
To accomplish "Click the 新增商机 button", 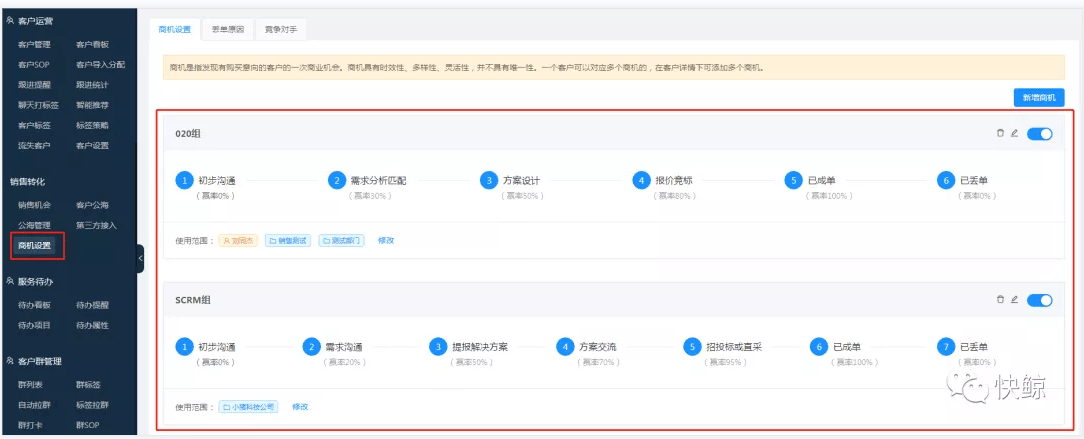I will pyautogui.click(x=1039, y=97).
